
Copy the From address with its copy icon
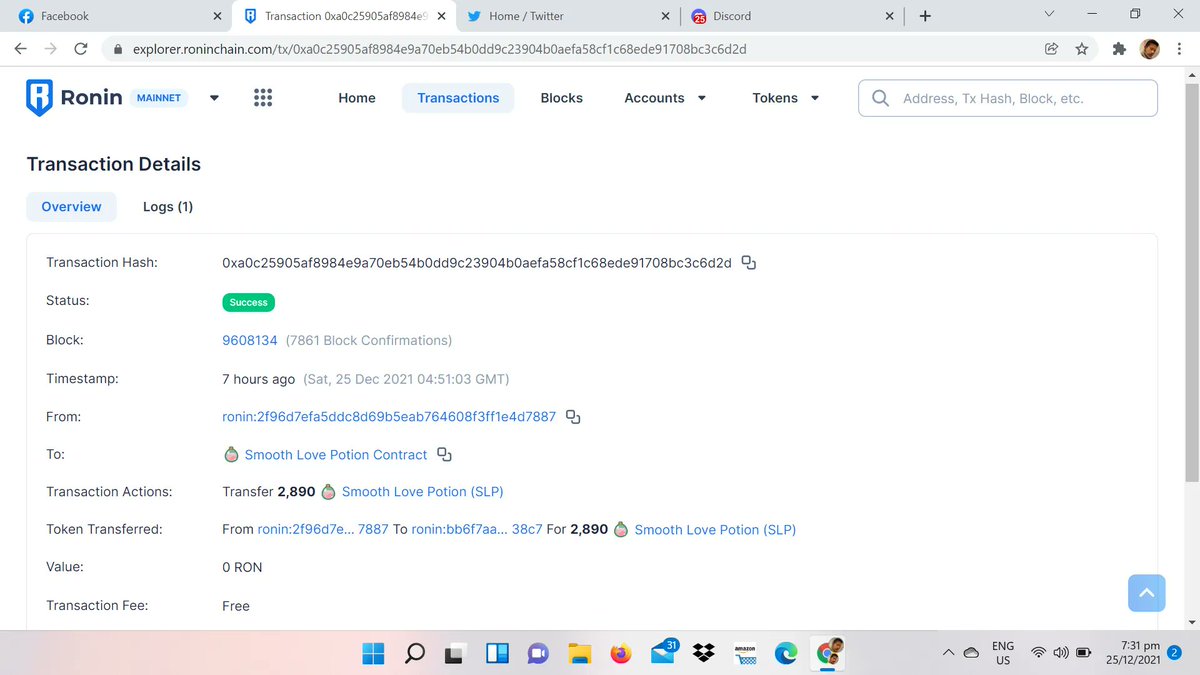coord(573,417)
